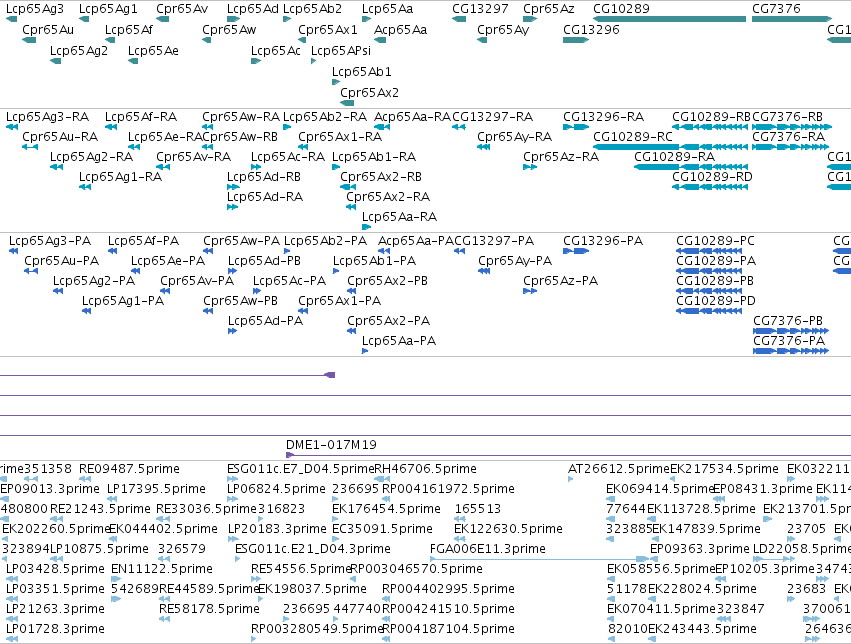The width and height of the screenshot is (851, 644).
Task: Open the CG13297 gene in the gene track
Action: 480,9
